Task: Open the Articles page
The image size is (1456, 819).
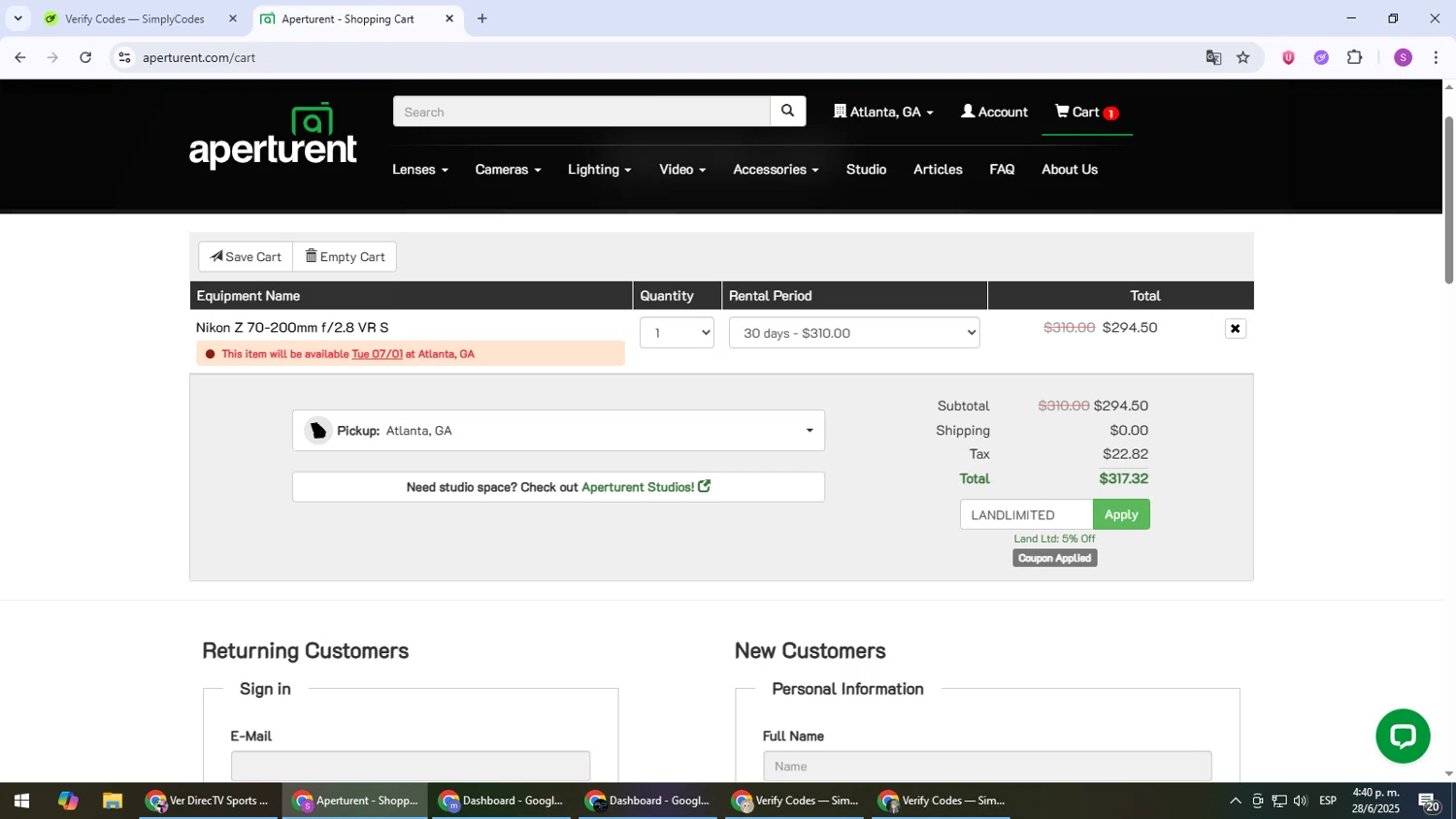Action: 938,170
